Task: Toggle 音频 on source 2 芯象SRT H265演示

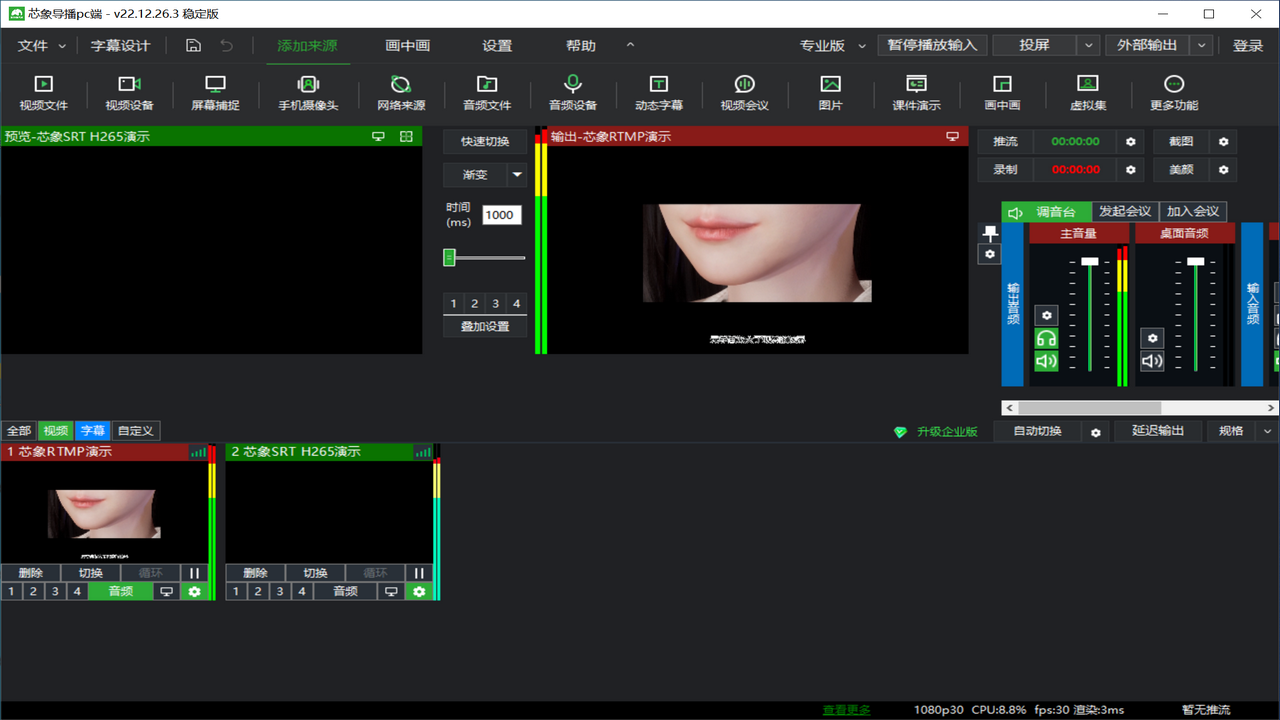Action: 345,591
